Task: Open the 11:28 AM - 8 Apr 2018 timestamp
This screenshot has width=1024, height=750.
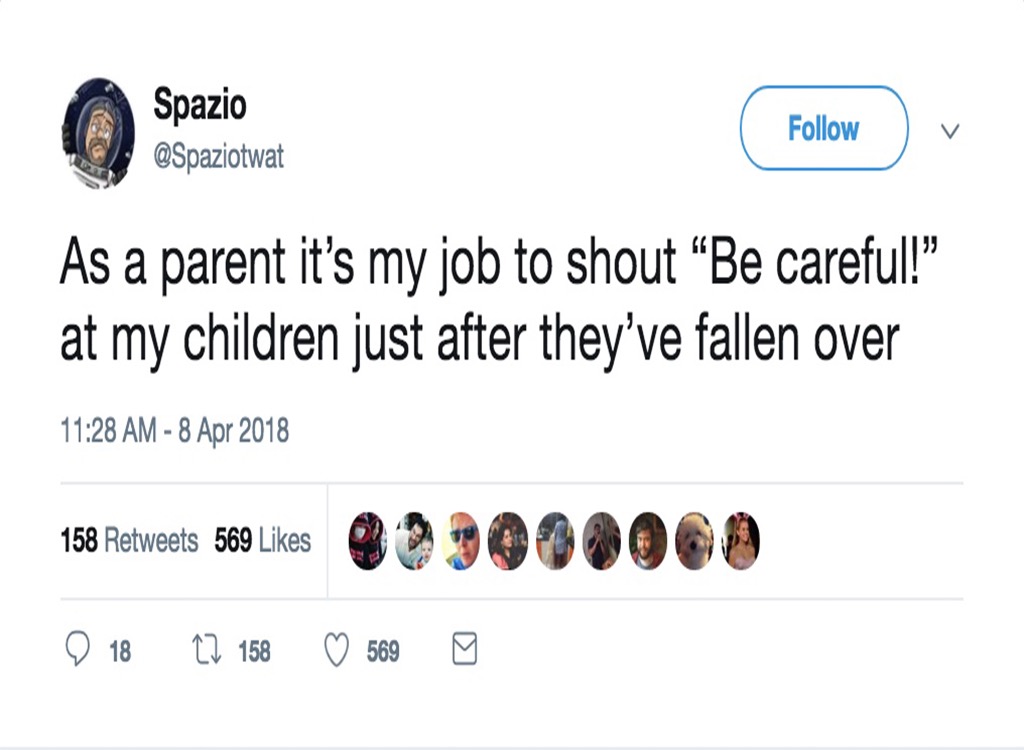Action: click(174, 431)
